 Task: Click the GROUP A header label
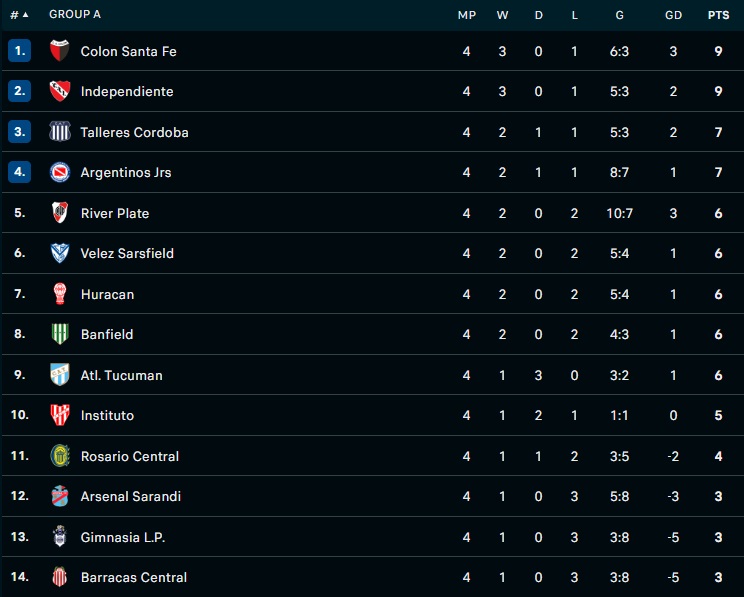[x=75, y=15]
